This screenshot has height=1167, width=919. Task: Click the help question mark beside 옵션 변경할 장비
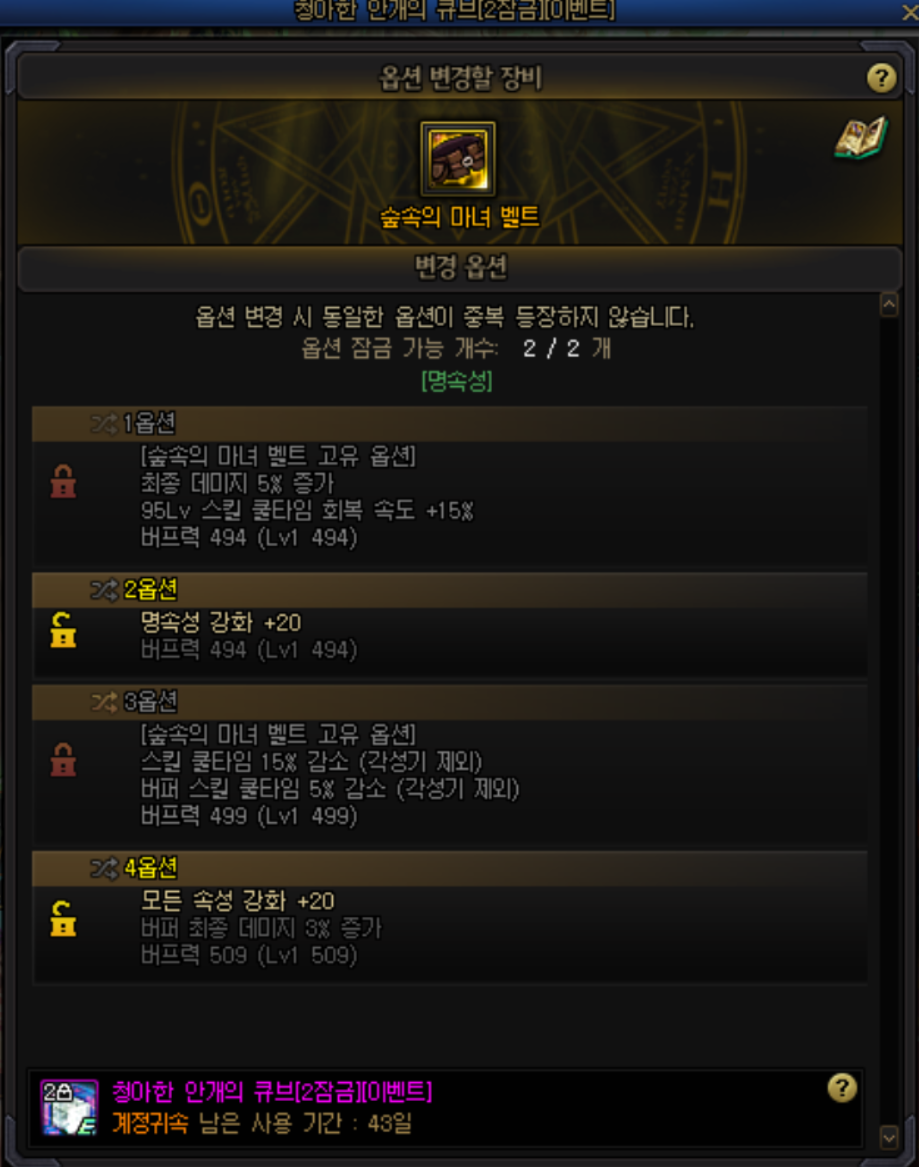click(x=881, y=77)
